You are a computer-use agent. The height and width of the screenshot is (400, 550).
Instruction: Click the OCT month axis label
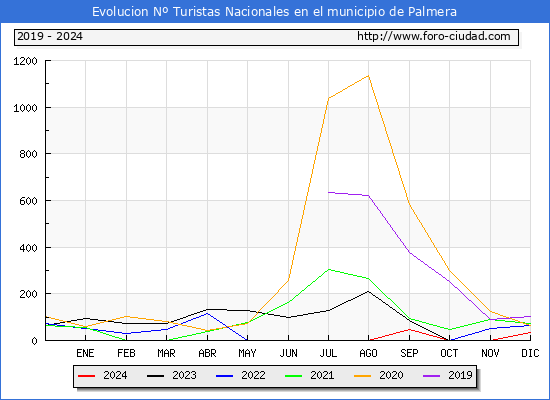click(449, 353)
